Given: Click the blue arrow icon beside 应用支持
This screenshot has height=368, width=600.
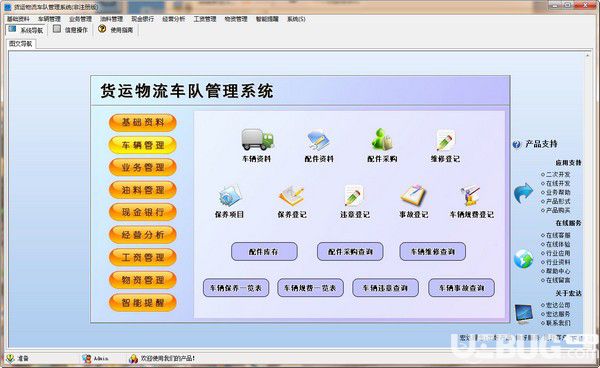Looking at the screenshot, I should [x=523, y=193].
